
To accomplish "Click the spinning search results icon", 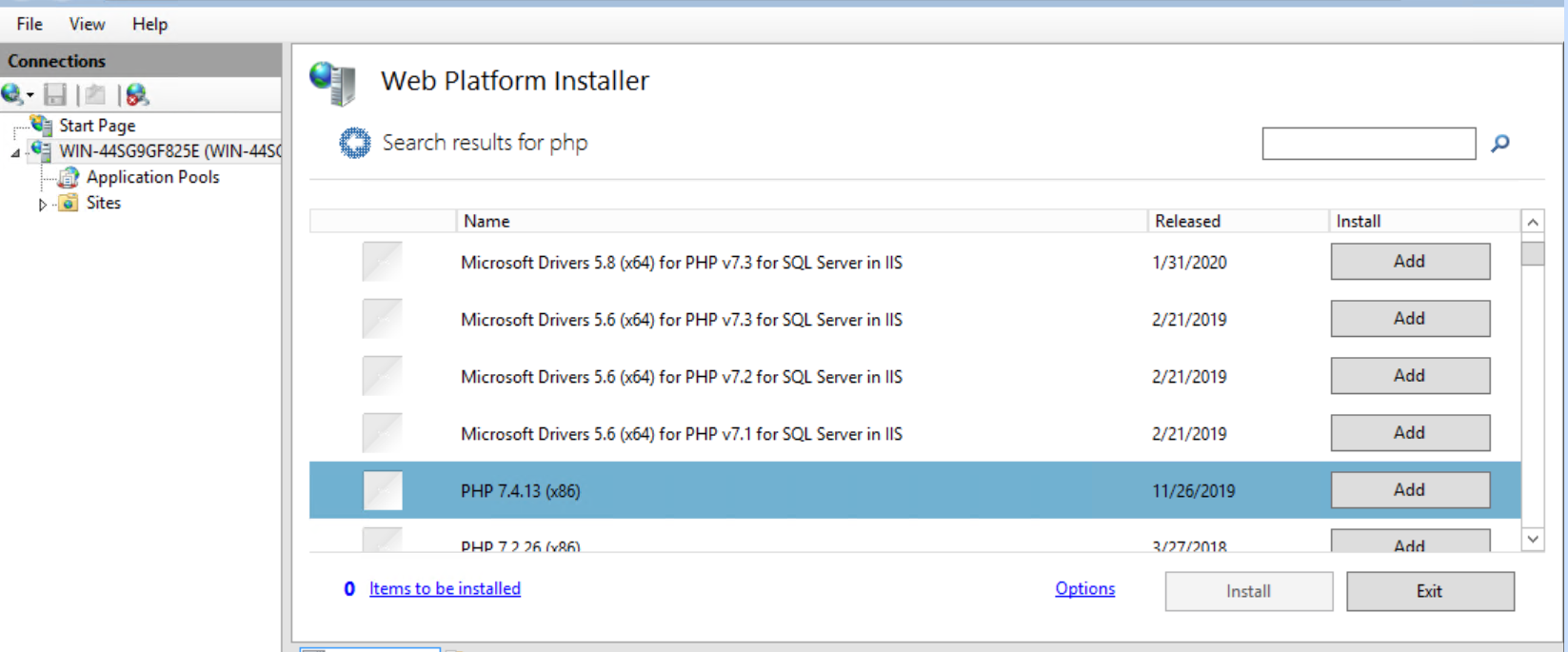I will point(355,143).
